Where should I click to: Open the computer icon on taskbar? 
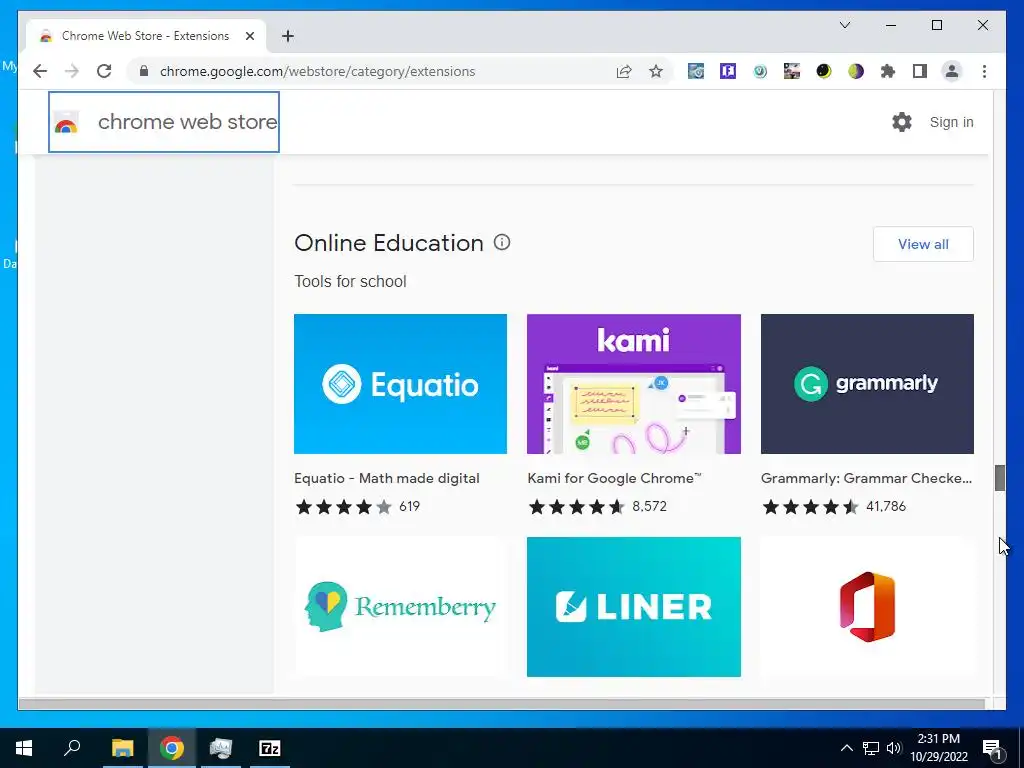[x=220, y=748]
